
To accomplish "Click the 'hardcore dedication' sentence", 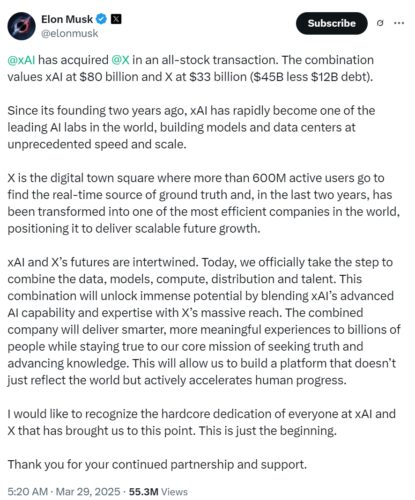I will [x=201, y=414].
